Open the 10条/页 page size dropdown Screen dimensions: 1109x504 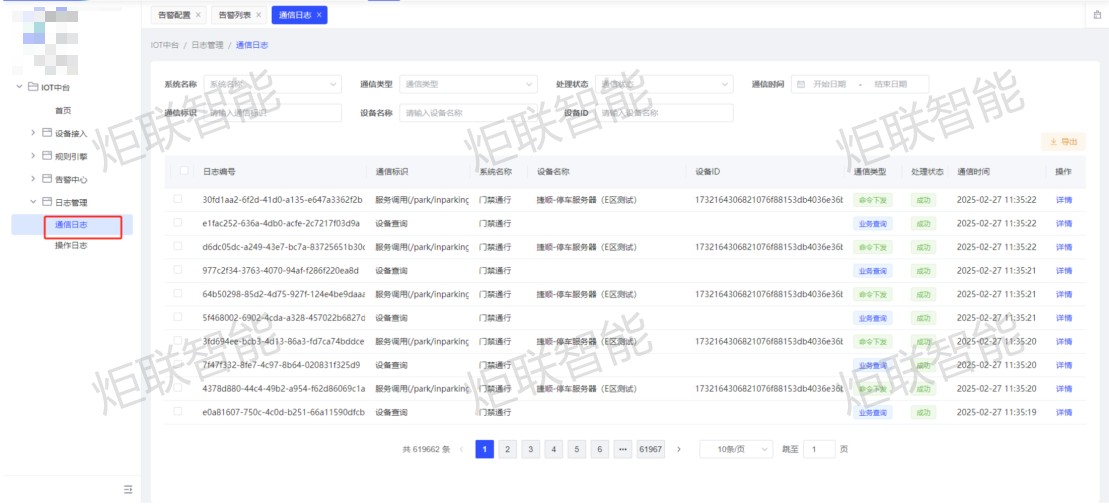[736, 449]
